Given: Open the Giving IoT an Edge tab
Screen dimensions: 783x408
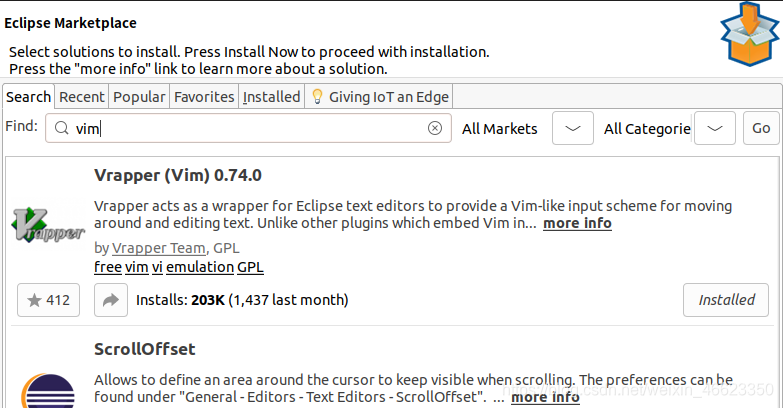Looking at the screenshot, I should pyautogui.click(x=380, y=97).
